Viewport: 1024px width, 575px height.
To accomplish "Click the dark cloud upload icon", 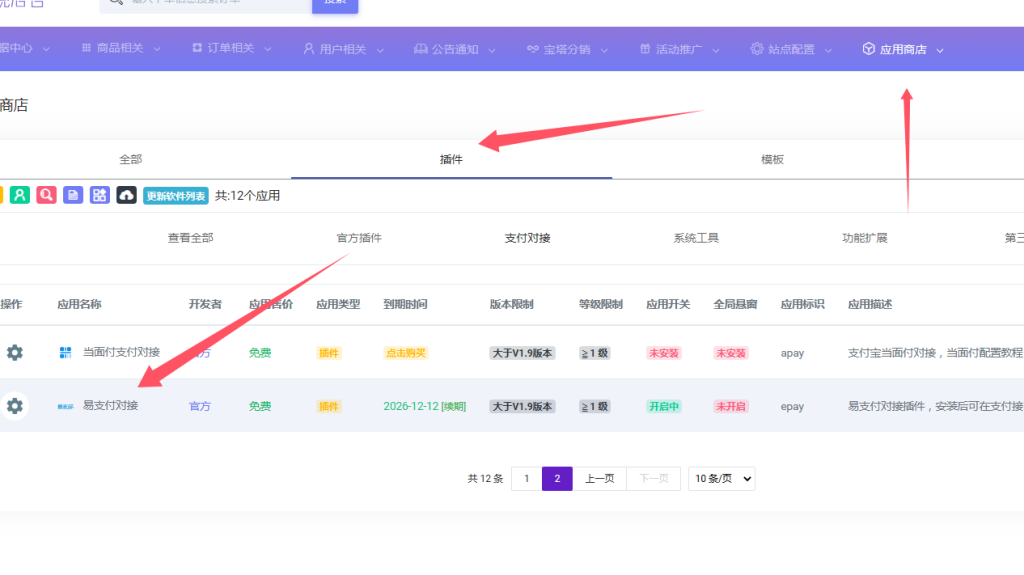I will tap(126, 195).
